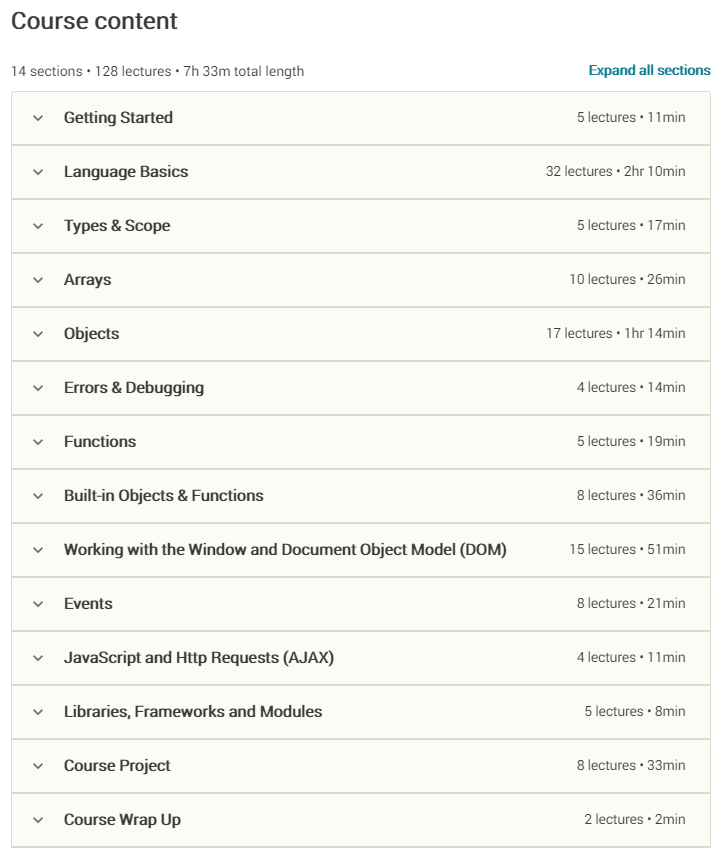723x861 pixels.
Task: Open Functions section via its chevron
Action: coord(38,442)
